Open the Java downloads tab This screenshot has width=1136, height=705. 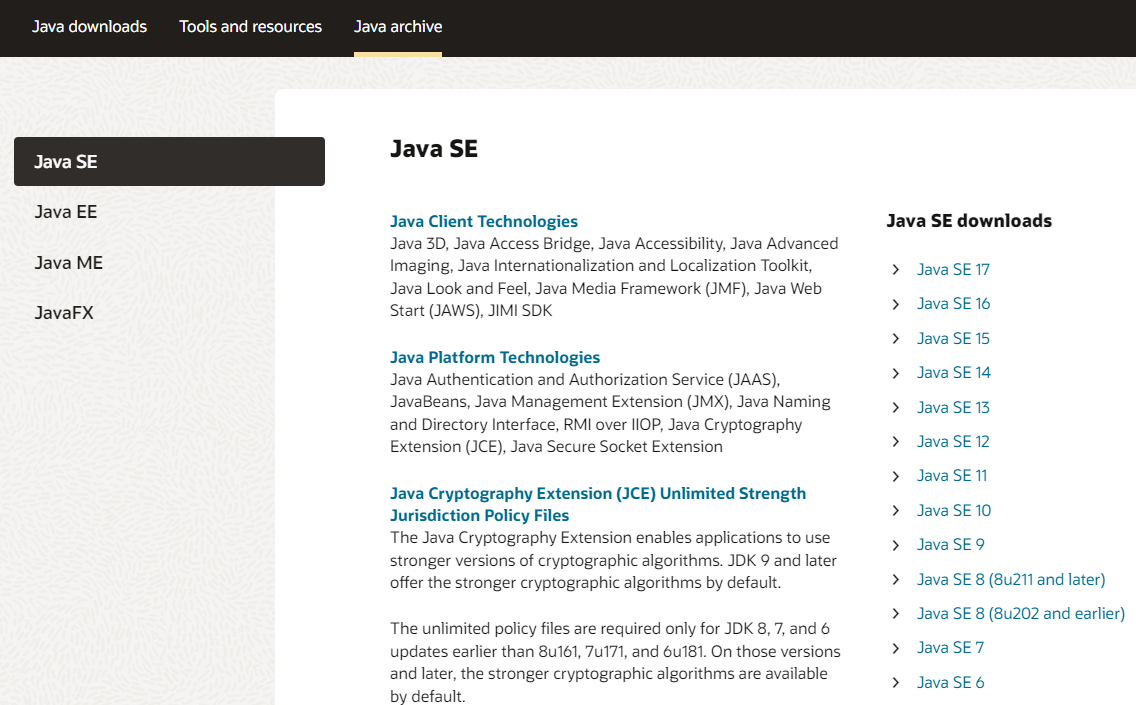point(89,27)
